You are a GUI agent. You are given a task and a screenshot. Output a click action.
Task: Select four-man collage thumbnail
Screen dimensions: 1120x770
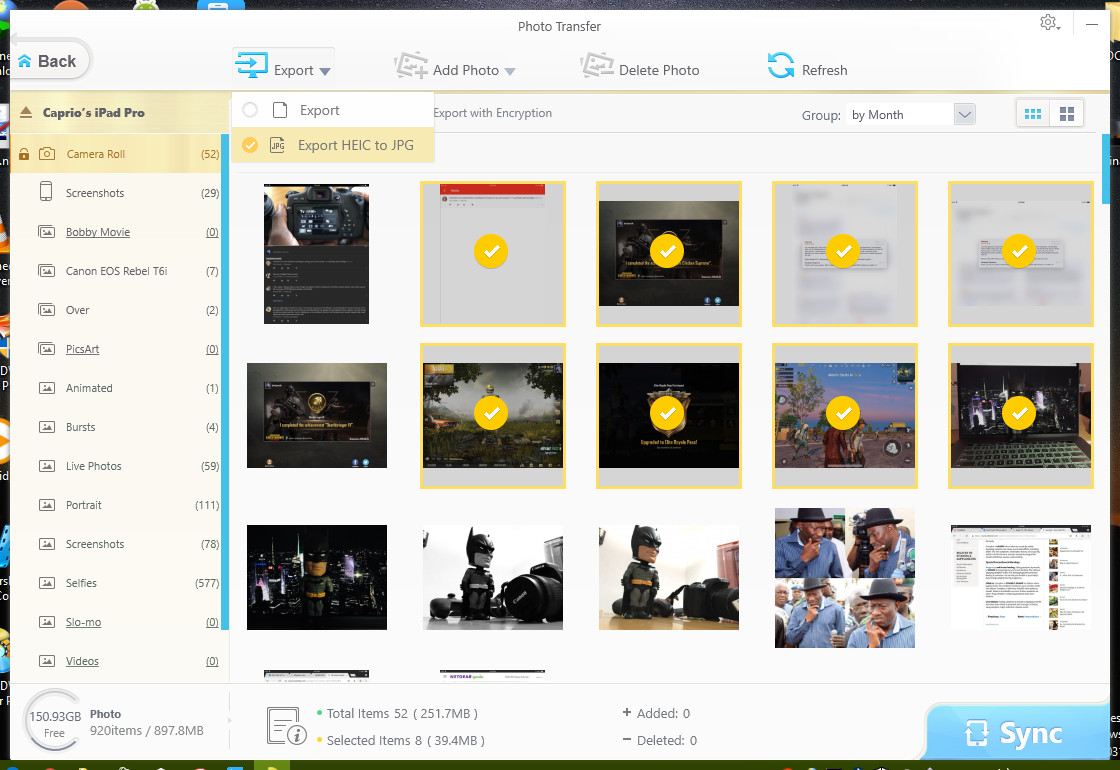(x=844, y=577)
